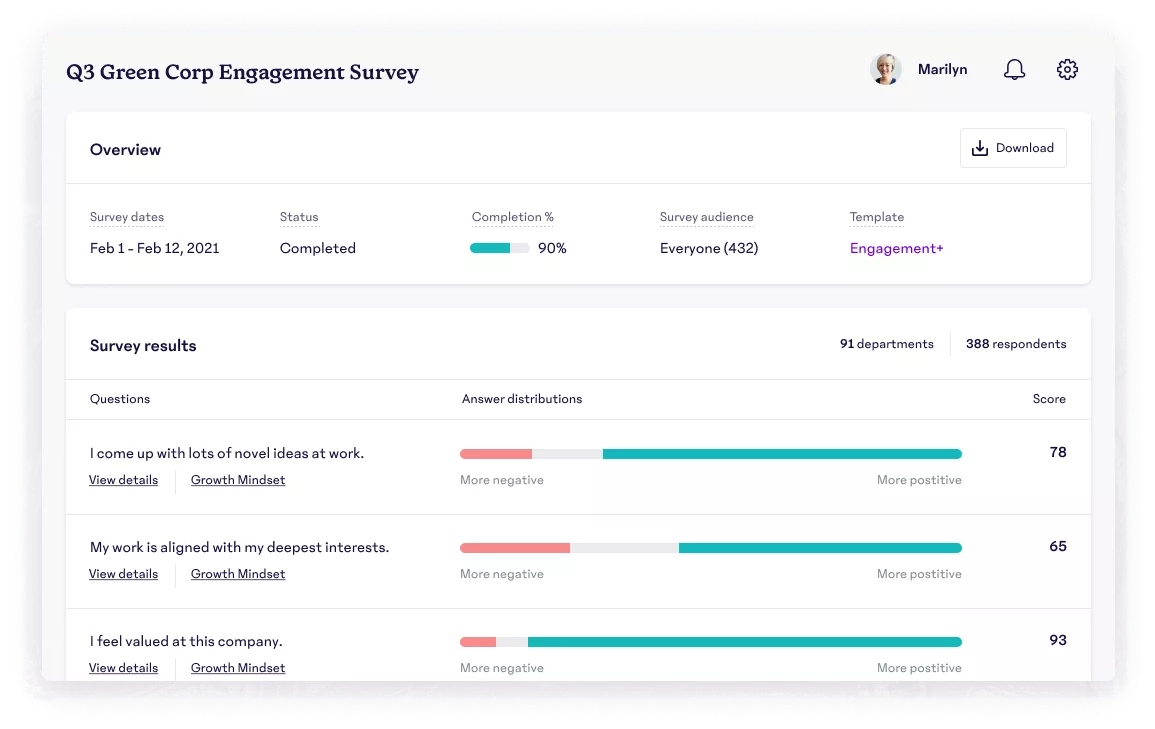Click the Status label
This screenshot has width=1155, height=729.
[299, 217]
